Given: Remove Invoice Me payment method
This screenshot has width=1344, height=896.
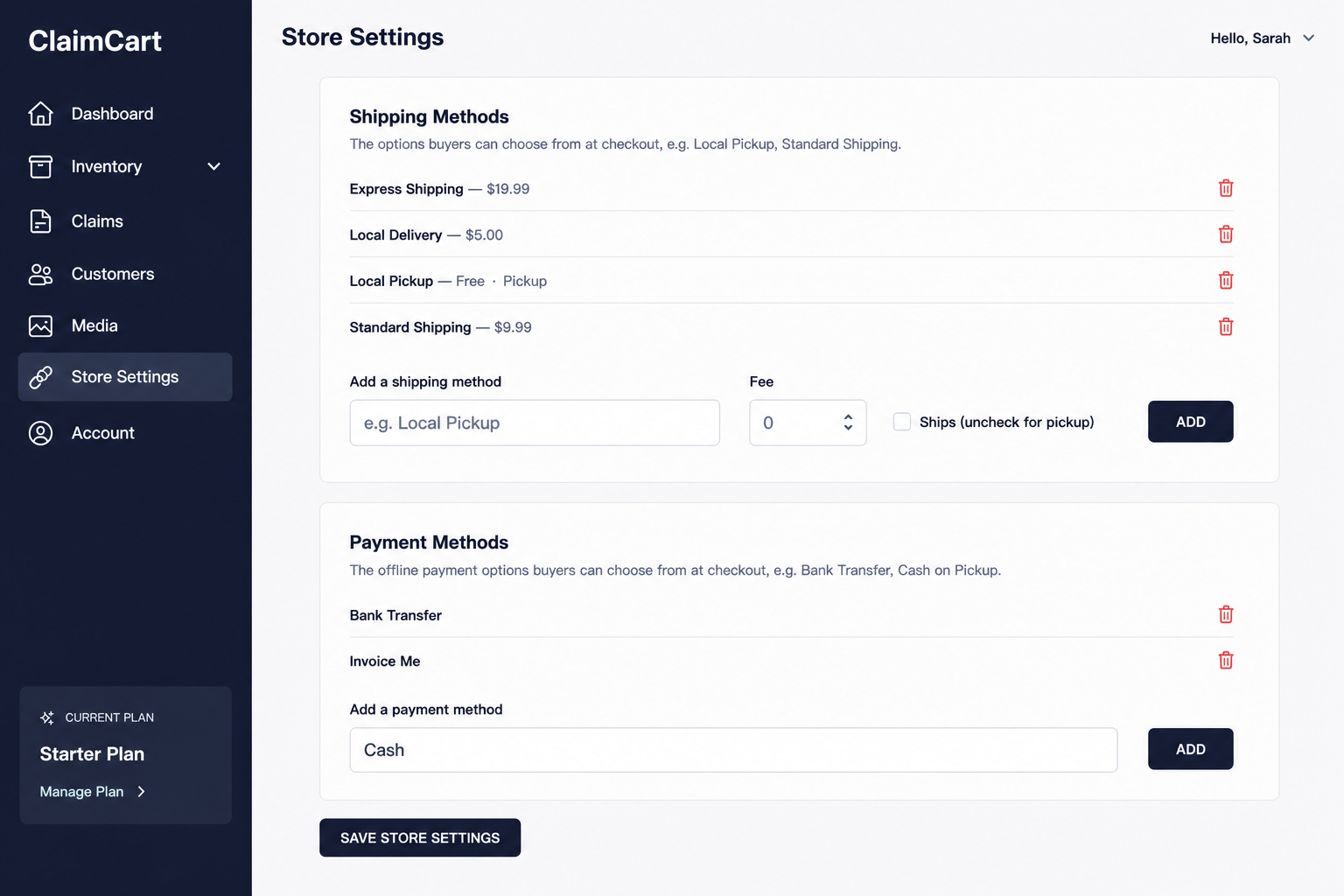Looking at the screenshot, I should click(x=1226, y=661).
